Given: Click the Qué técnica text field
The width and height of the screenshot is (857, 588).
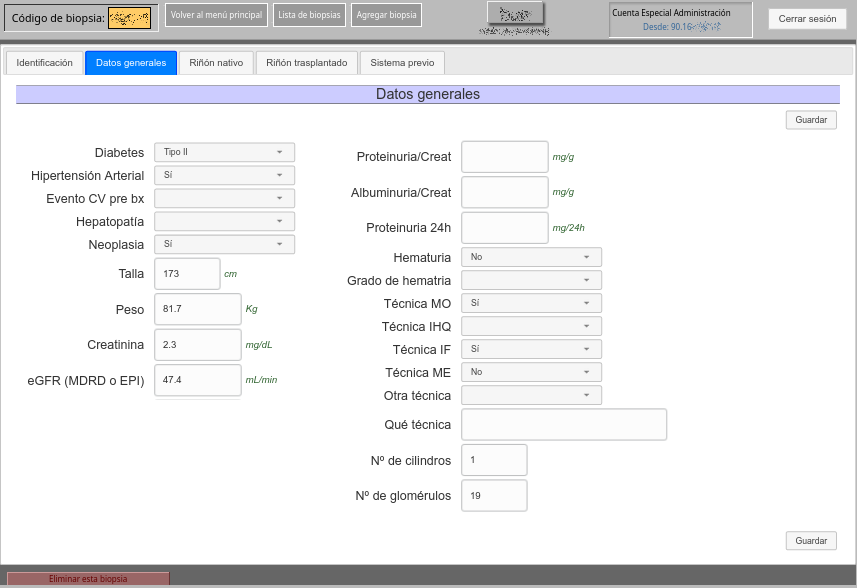Looking at the screenshot, I should coord(564,424).
